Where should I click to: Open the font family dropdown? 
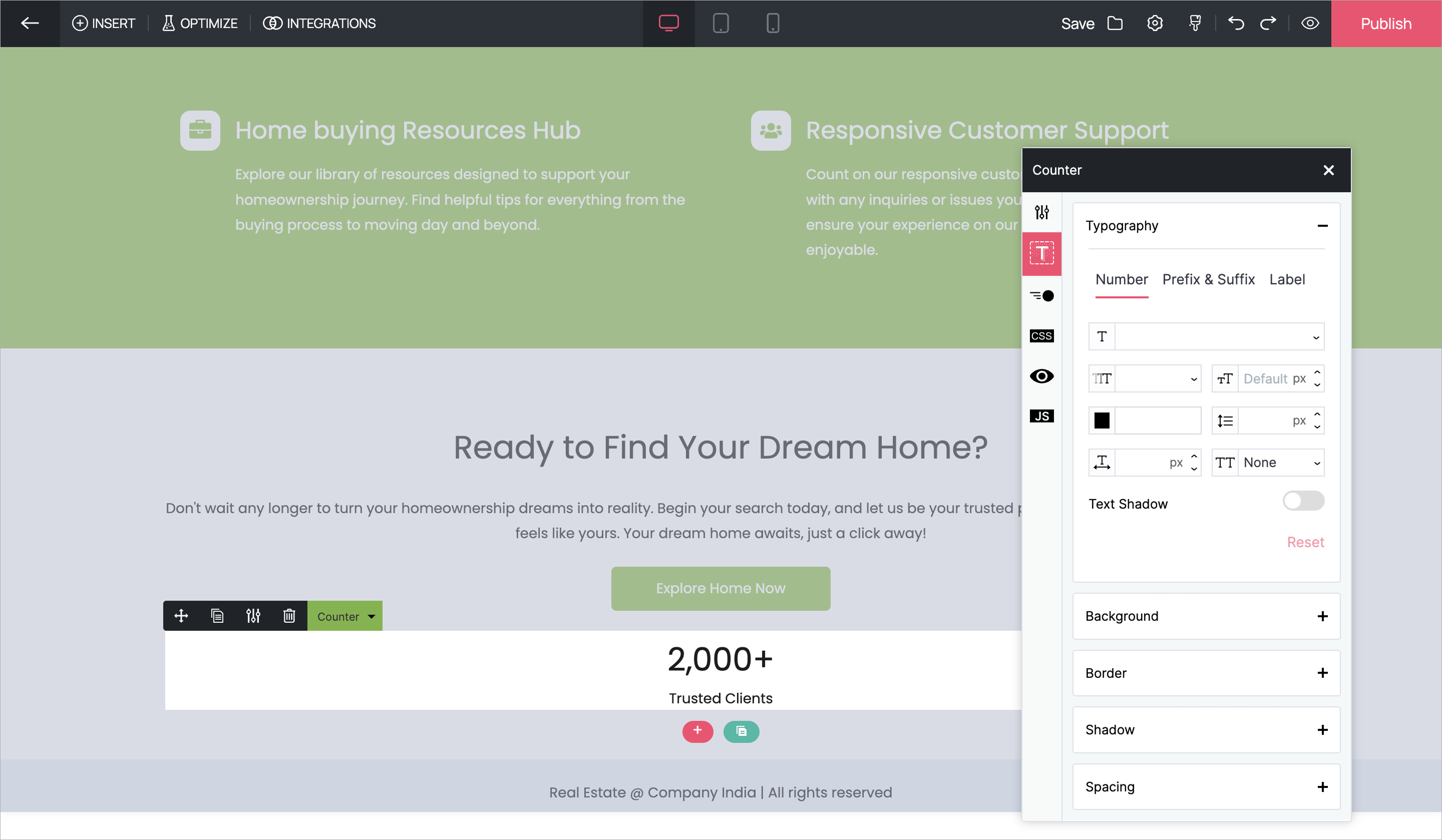pyautogui.click(x=1219, y=337)
